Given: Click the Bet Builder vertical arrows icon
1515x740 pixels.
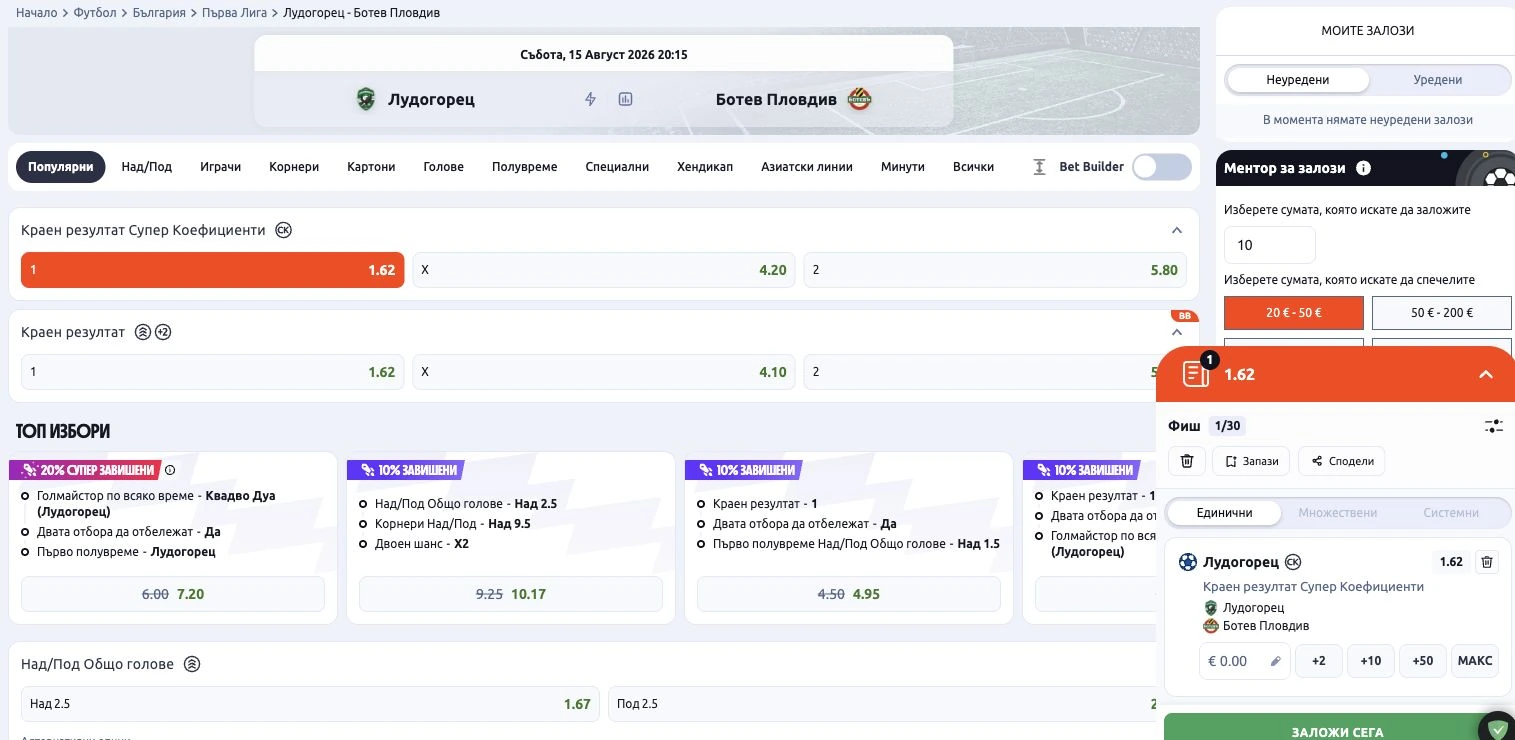Looking at the screenshot, I should [x=1039, y=167].
